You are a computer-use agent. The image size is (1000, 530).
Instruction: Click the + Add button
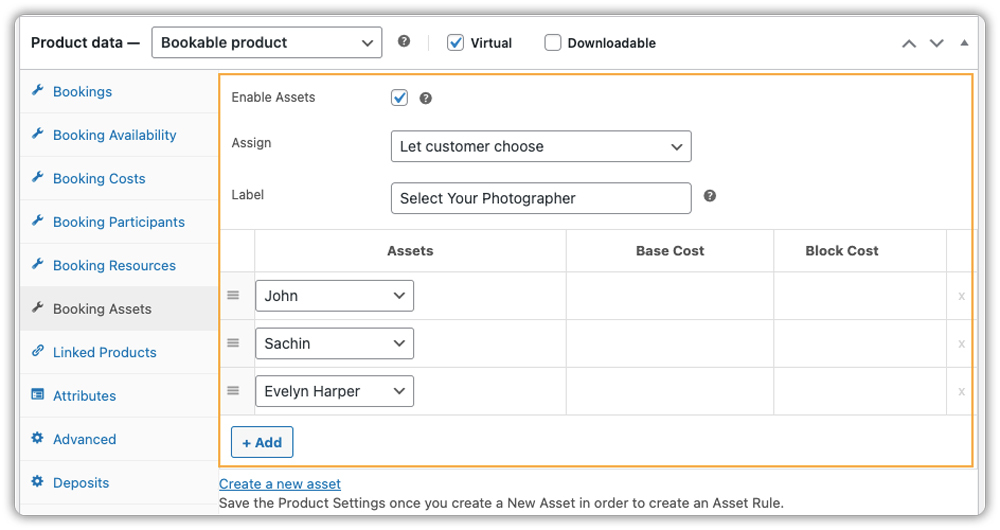tap(262, 442)
